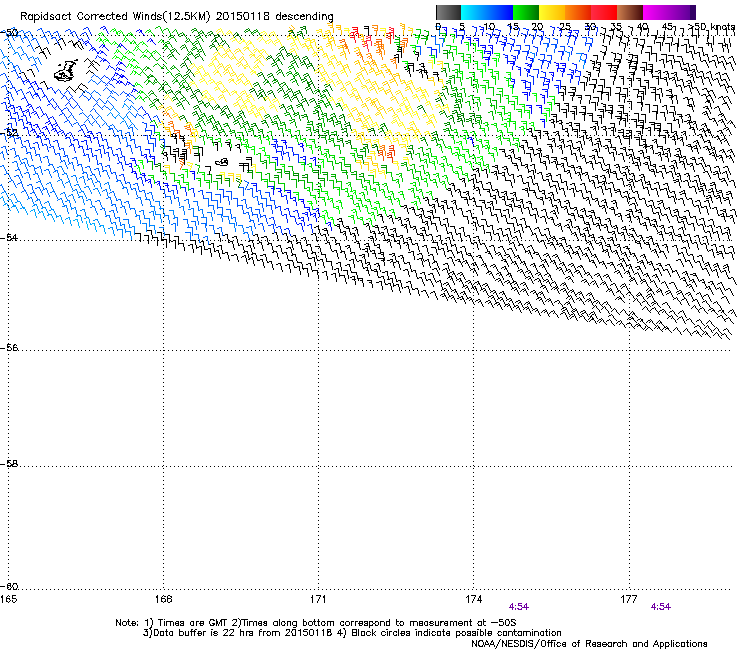Select the green 15-20 knots legend swatch
This screenshot has height=650, width=740.
[x=526, y=12]
